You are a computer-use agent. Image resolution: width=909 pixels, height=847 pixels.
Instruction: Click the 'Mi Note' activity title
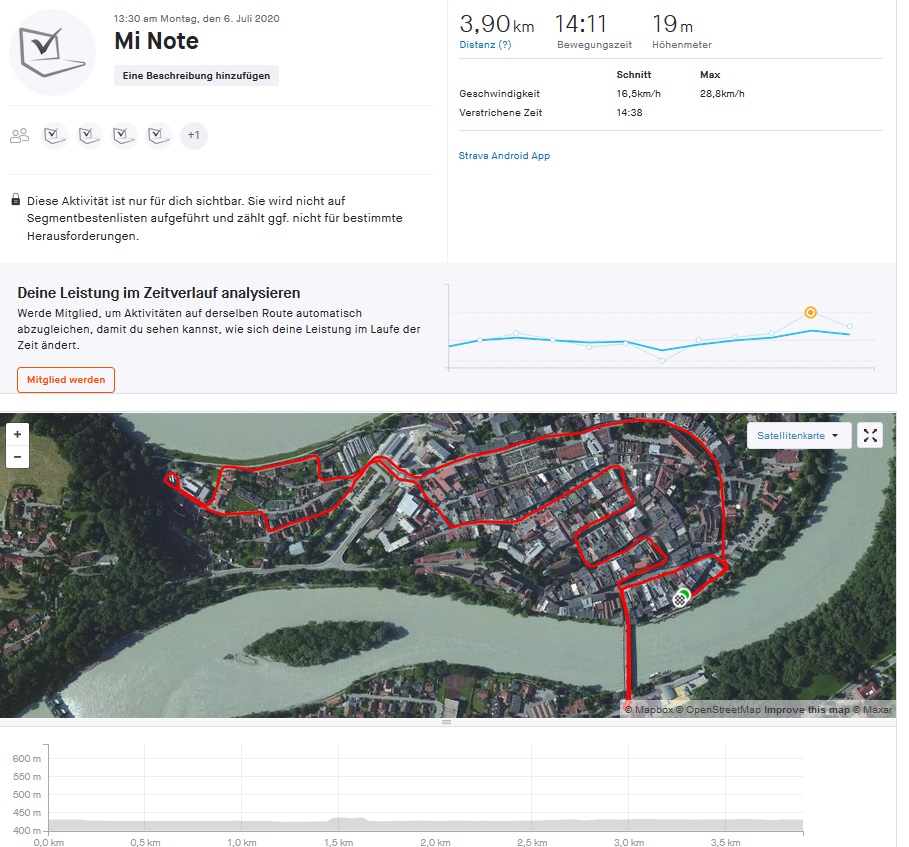[x=157, y=41]
